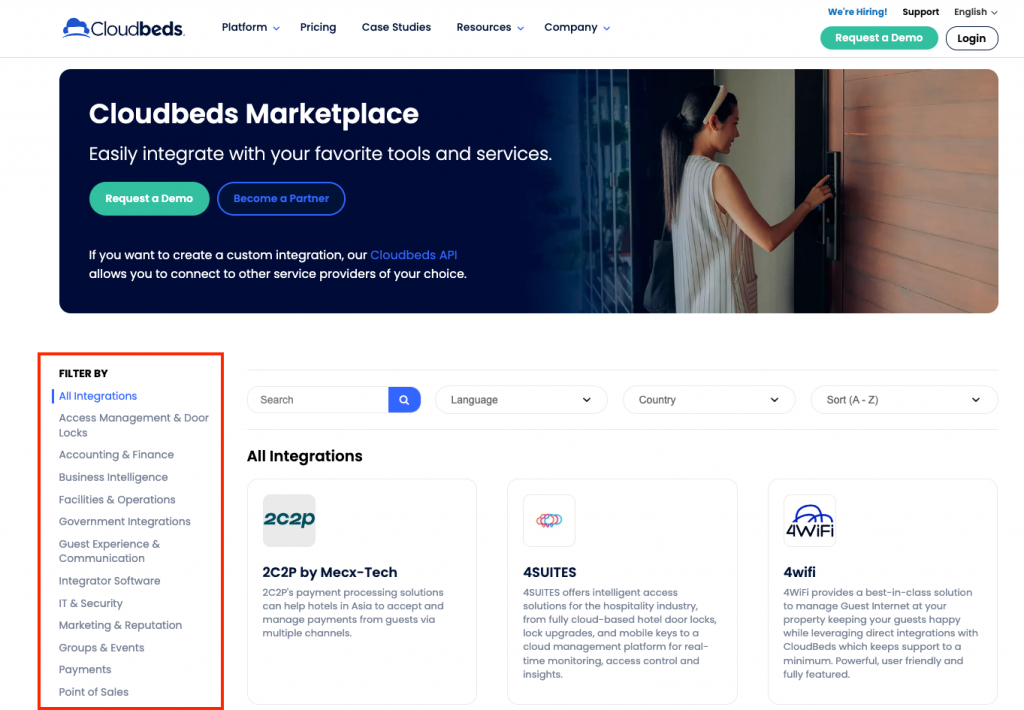The image size is (1024, 710).
Task: Expand the Country filter dropdown
Action: pyautogui.click(x=709, y=400)
